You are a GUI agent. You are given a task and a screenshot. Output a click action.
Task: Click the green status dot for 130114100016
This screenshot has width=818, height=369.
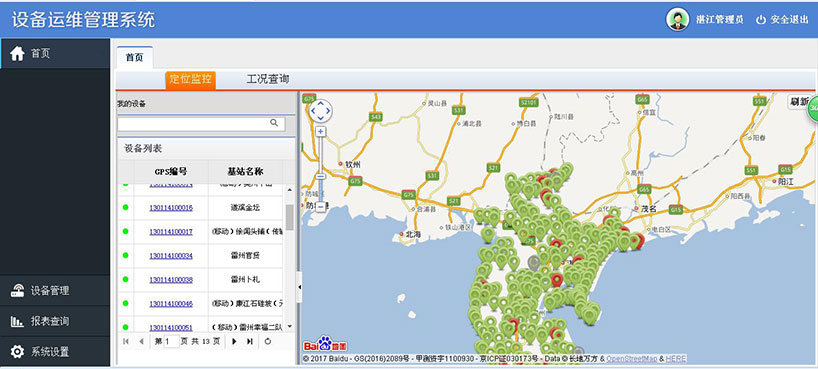125,208
